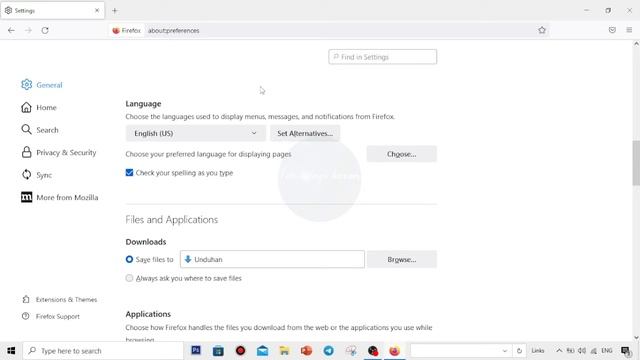The width and height of the screenshot is (640, 360).
Task: Click the taskbar address refresh button
Action: 519,351
